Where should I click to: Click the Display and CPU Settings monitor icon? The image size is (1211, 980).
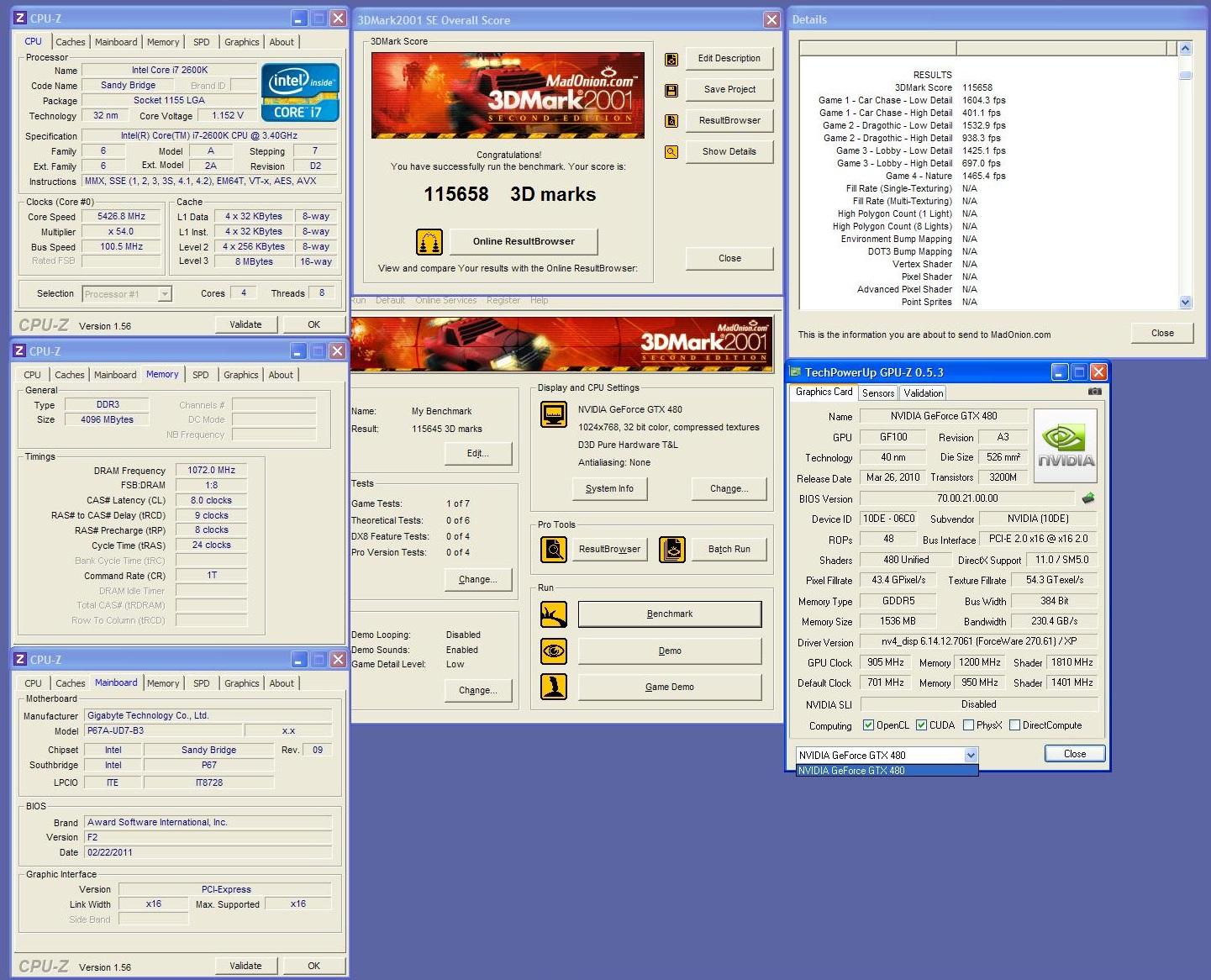[x=554, y=414]
